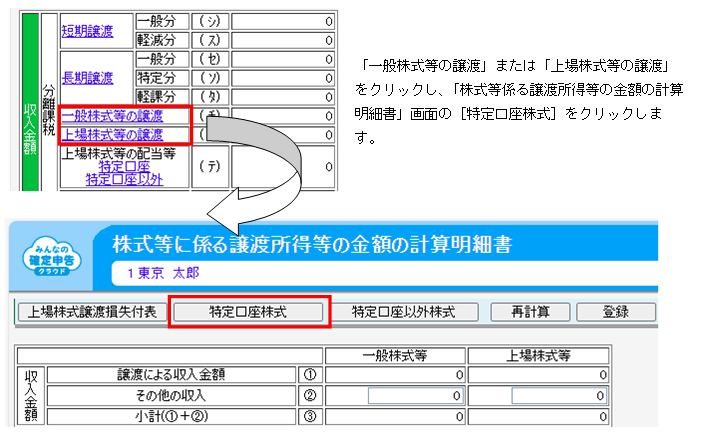Click the 短期譲渡 軽減分 (ス) amount cell
The image size is (719, 438).
click(x=283, y=40)
